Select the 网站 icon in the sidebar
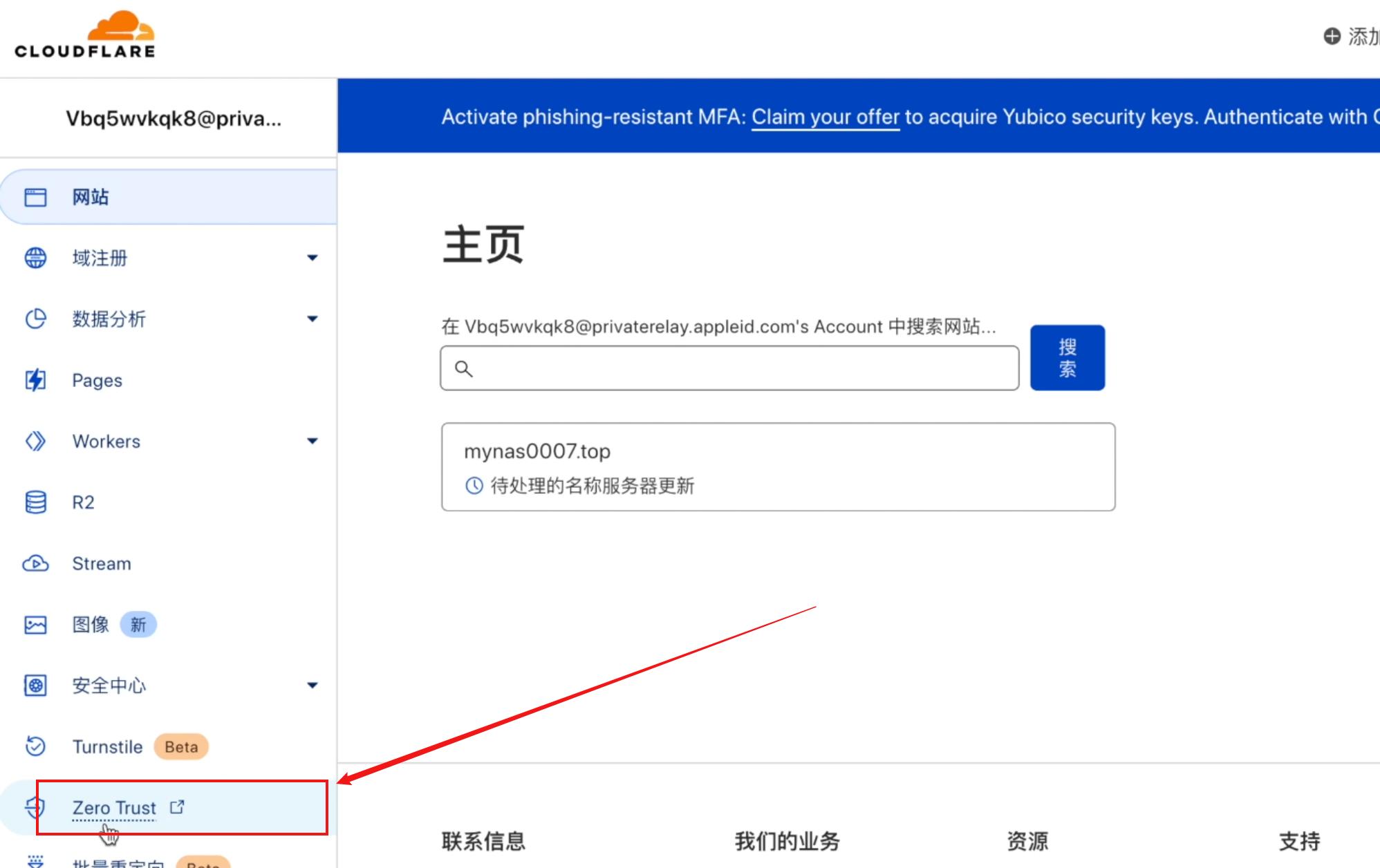The width and height of the screenshot is (1380, 868). [35, 196]
